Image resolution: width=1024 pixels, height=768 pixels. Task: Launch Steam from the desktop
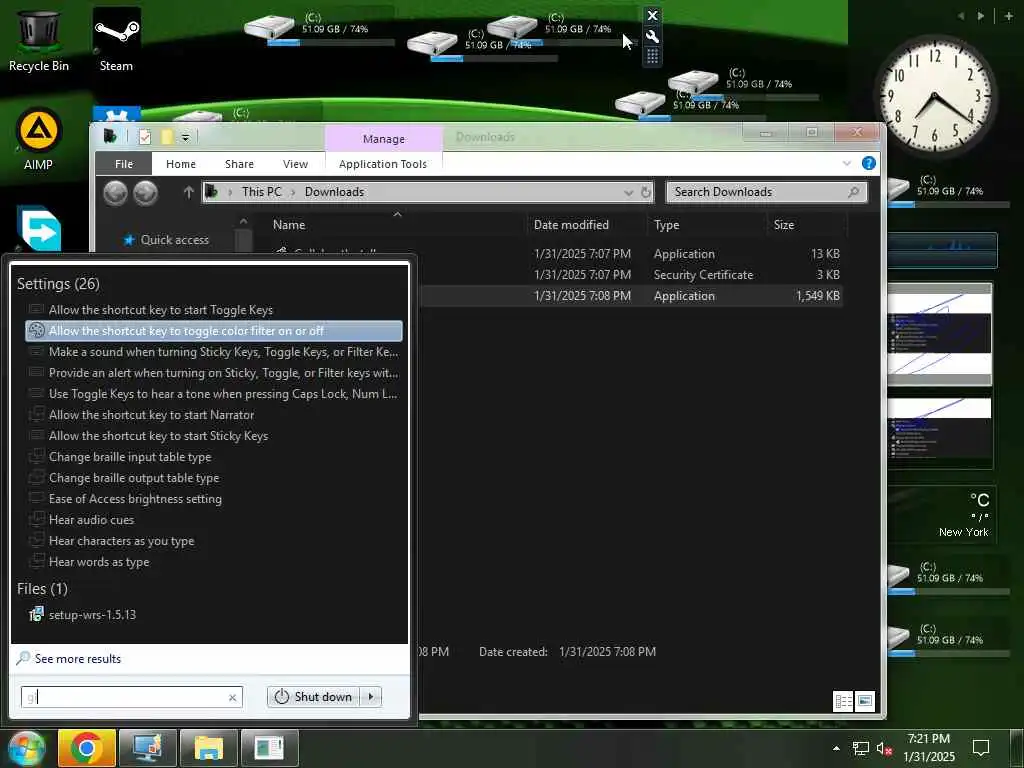pos(116,39)
